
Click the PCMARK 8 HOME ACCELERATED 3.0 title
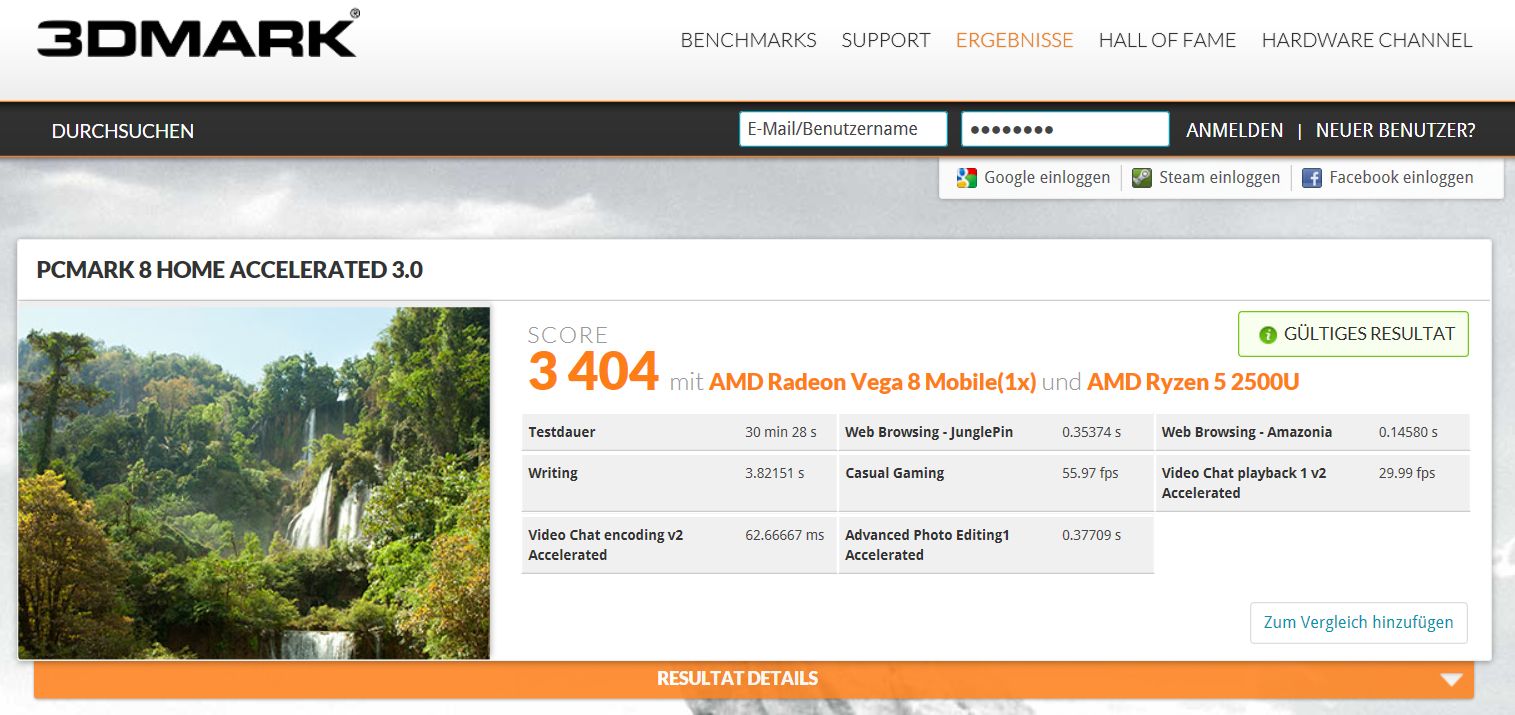(229, 270)
